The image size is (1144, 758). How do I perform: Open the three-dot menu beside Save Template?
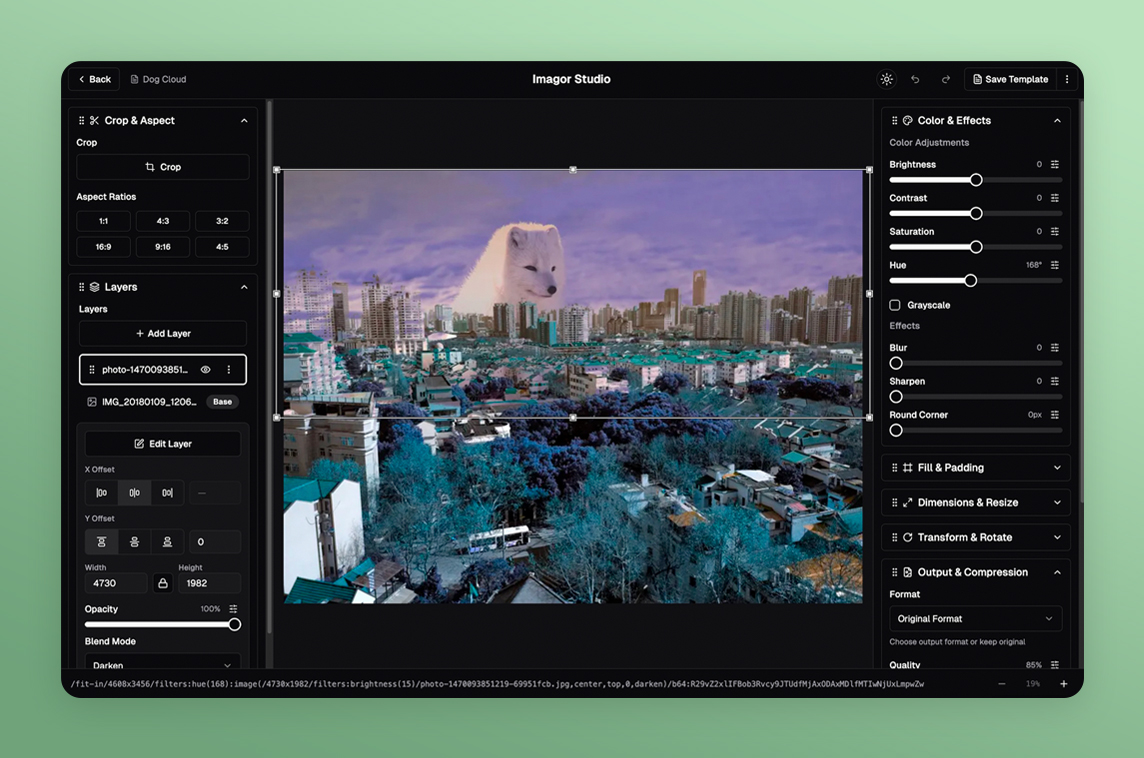[x=1067, y=80]
